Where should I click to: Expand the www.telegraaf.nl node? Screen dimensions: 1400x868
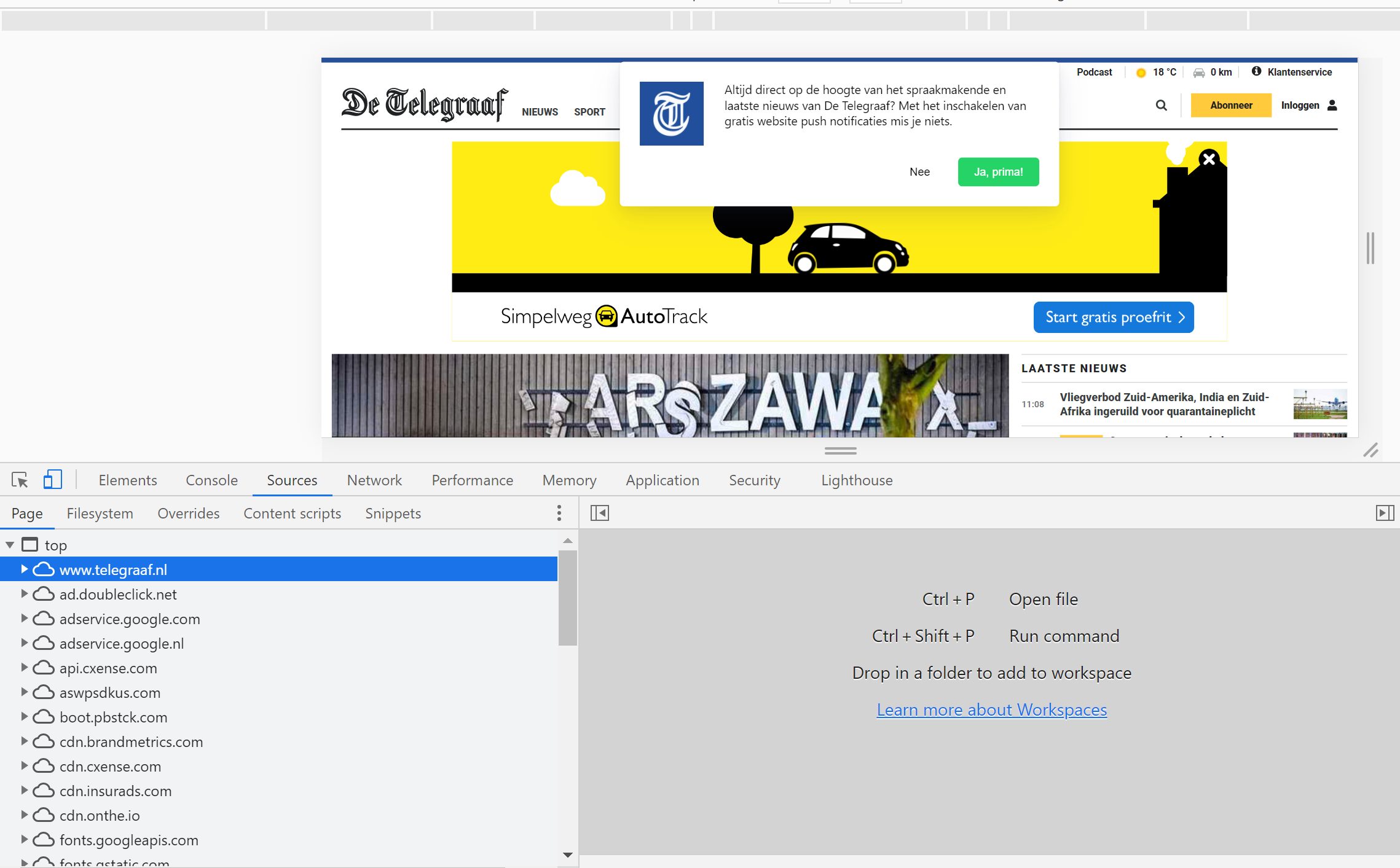point(25,569)
